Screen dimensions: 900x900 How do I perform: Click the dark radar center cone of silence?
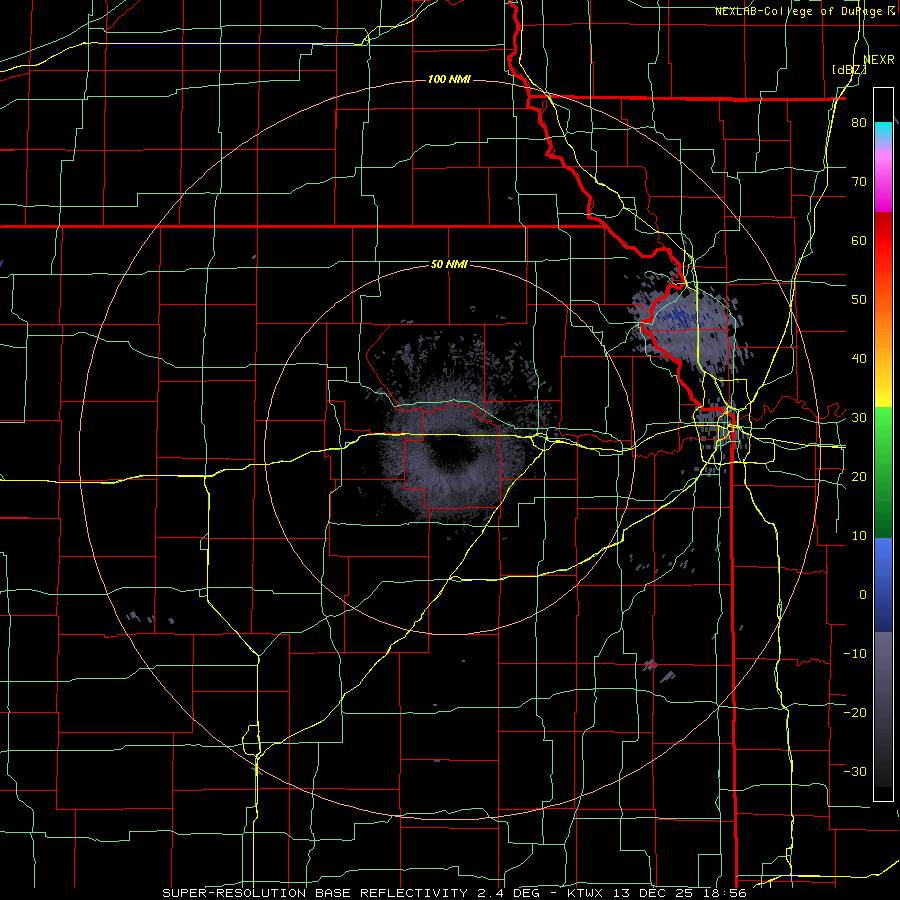pyautogui.click(x=451, y=449)
